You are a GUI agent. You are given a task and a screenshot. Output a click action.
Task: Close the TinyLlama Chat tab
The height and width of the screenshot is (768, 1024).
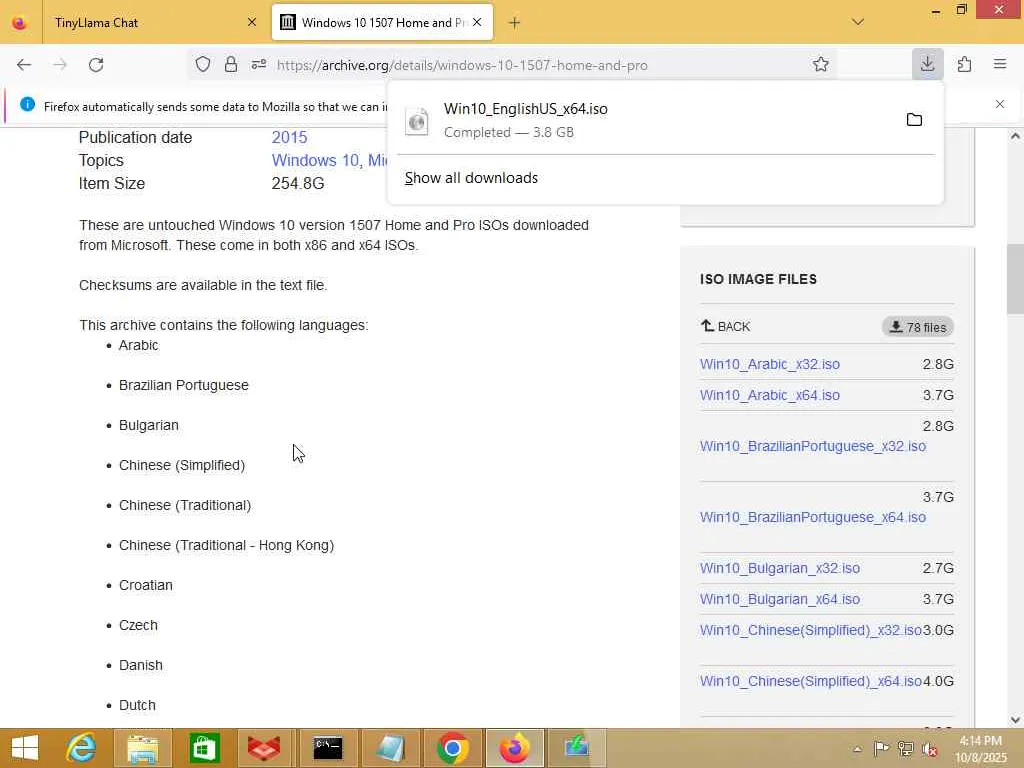click(x=252, y=23)
